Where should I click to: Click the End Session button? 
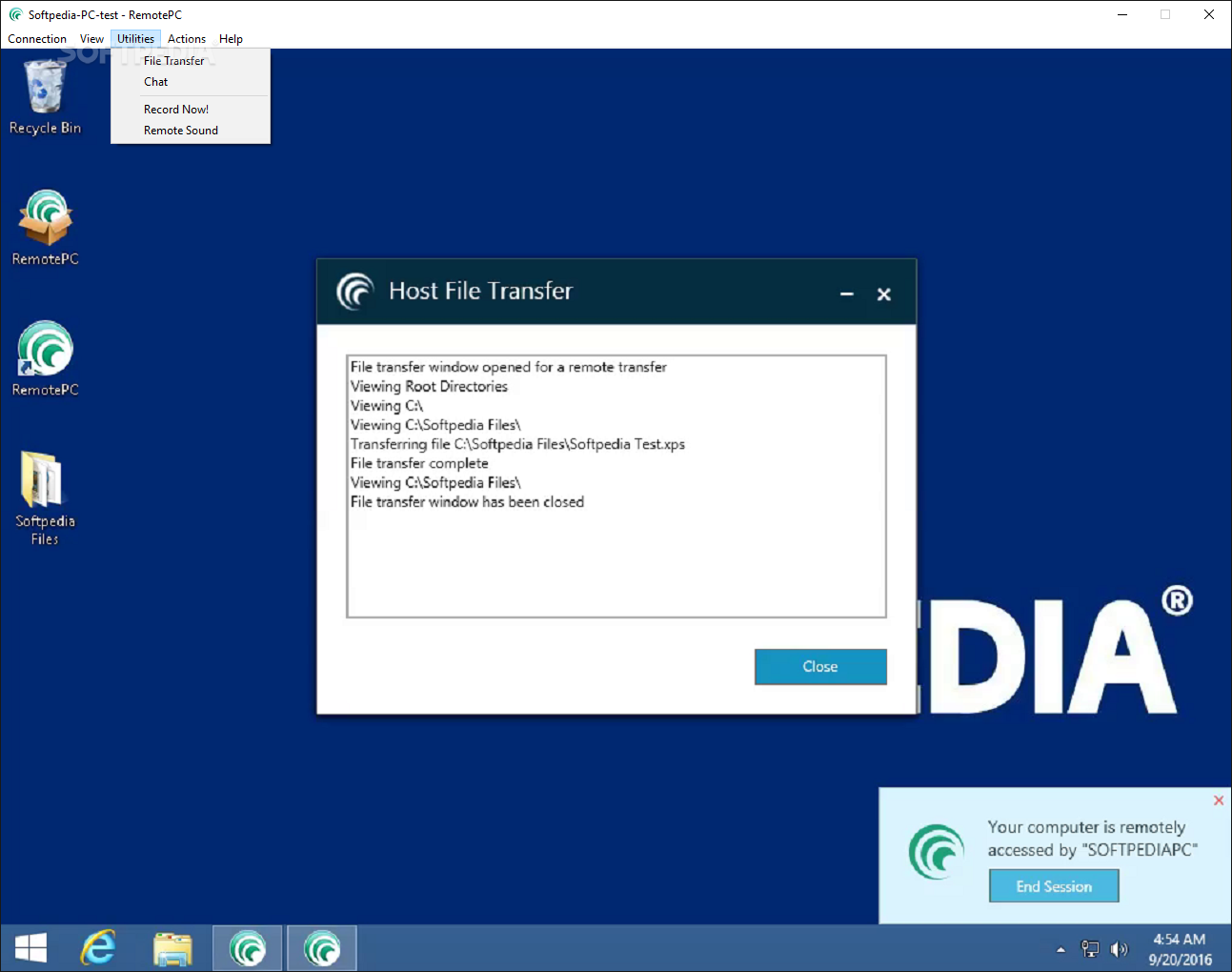pos(1054,886)
